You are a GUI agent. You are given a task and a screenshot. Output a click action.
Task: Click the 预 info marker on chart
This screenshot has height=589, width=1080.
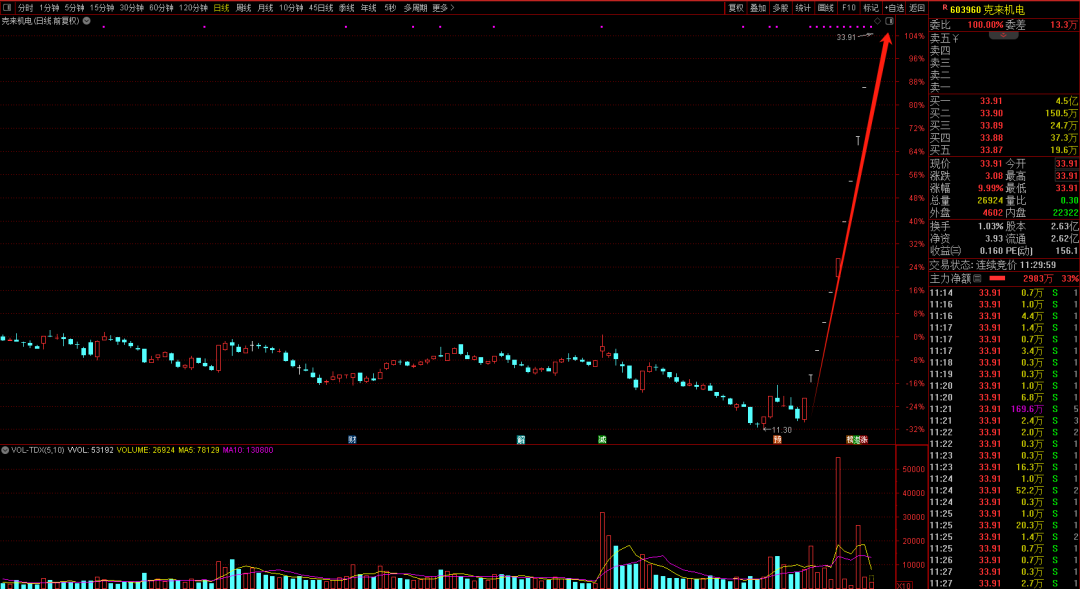tap(777, 440)
